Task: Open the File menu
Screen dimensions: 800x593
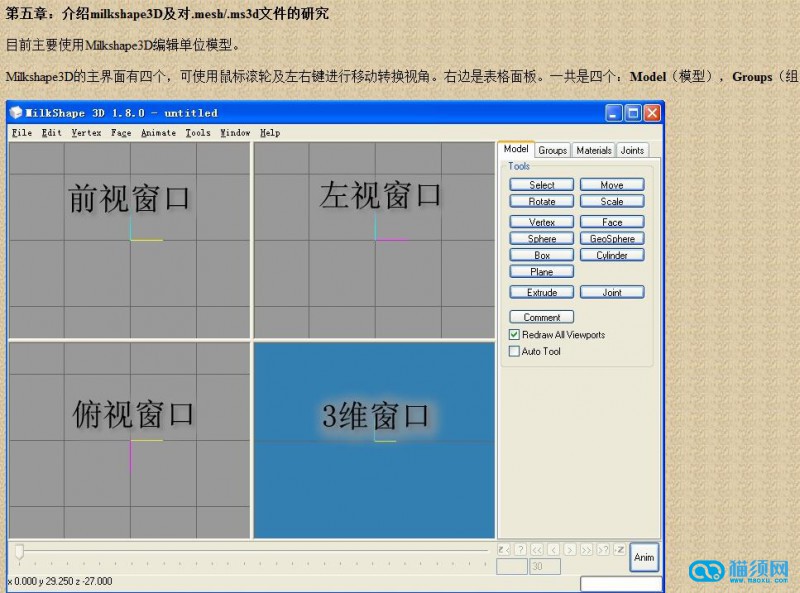Action: (22, 133)
